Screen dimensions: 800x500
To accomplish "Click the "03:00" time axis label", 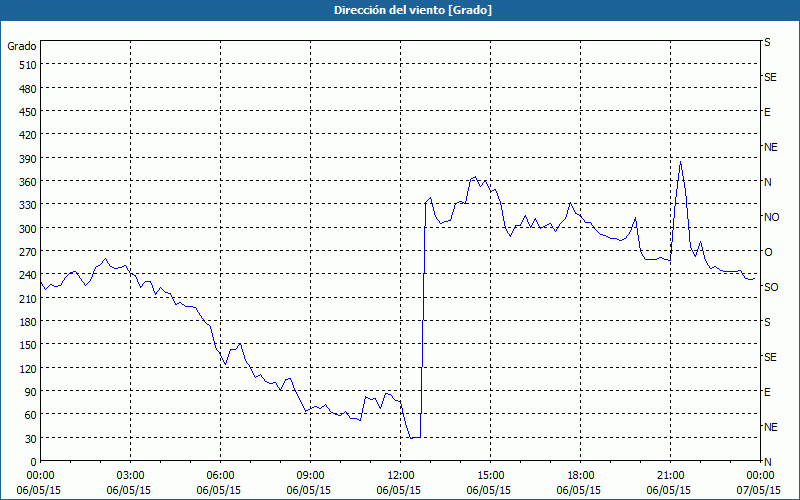I will pyautogui.click(x=131, y=476).
